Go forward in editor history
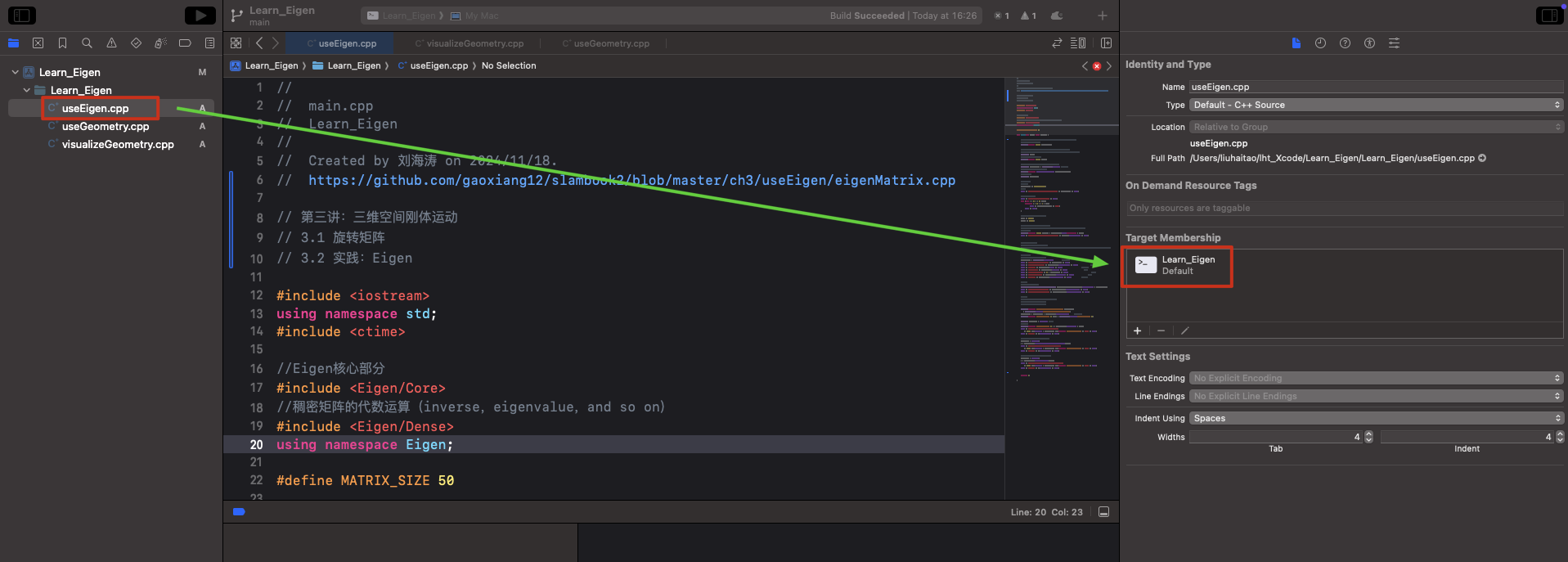1568x562 pixels. 276,43
